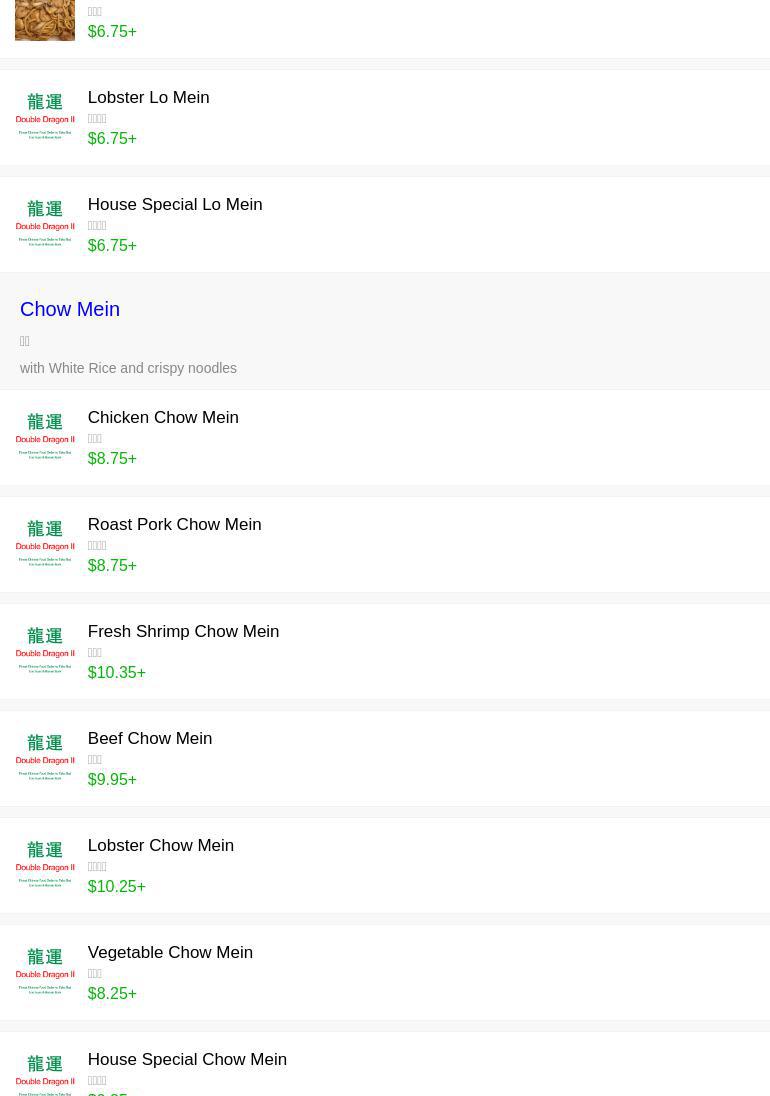Click the Roast Pork Chow Mein logo icon
770x1096 pixels.
(x=45, y=544)
